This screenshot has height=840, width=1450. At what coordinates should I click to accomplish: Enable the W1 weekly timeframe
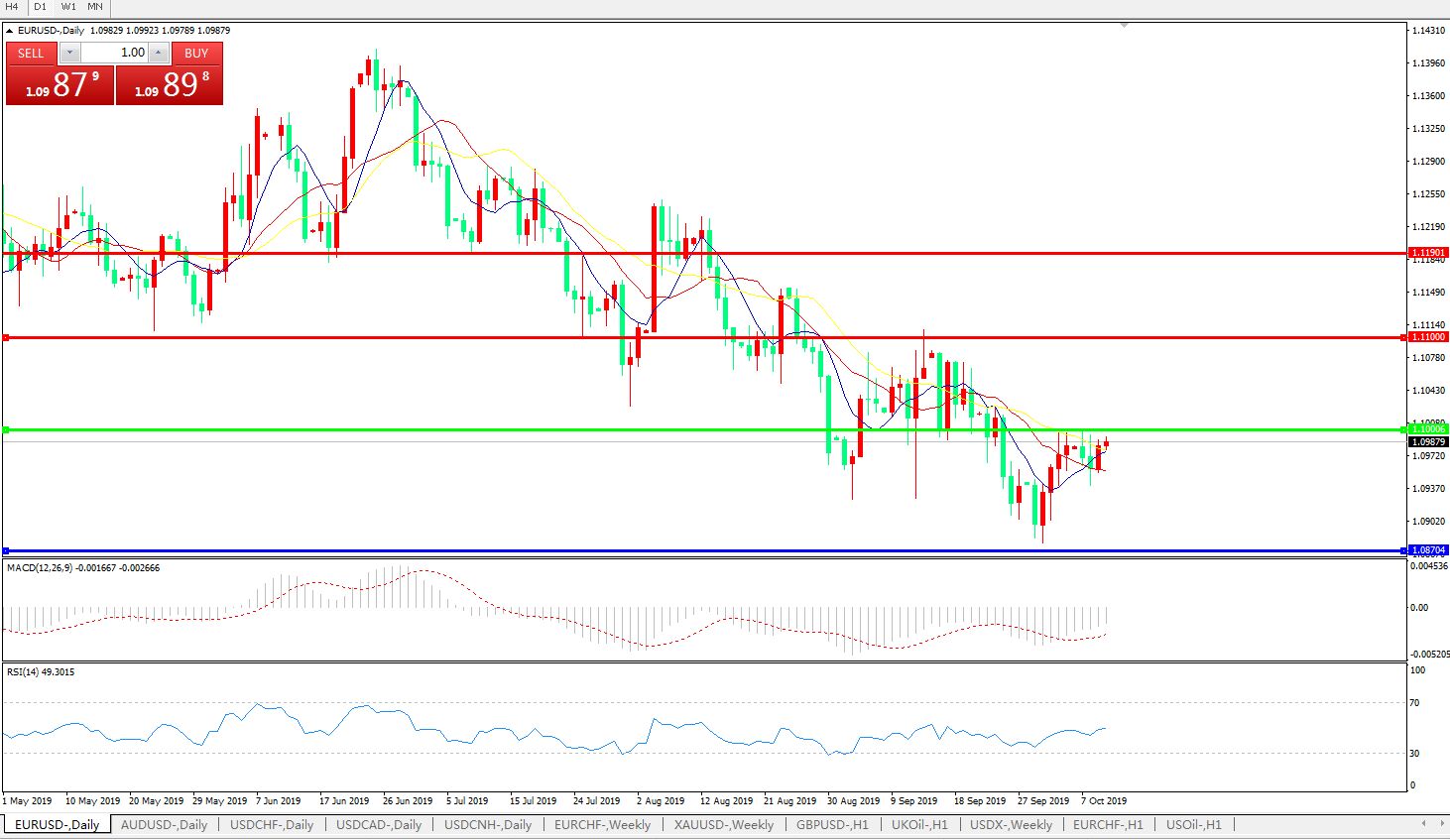pos(68,6)
